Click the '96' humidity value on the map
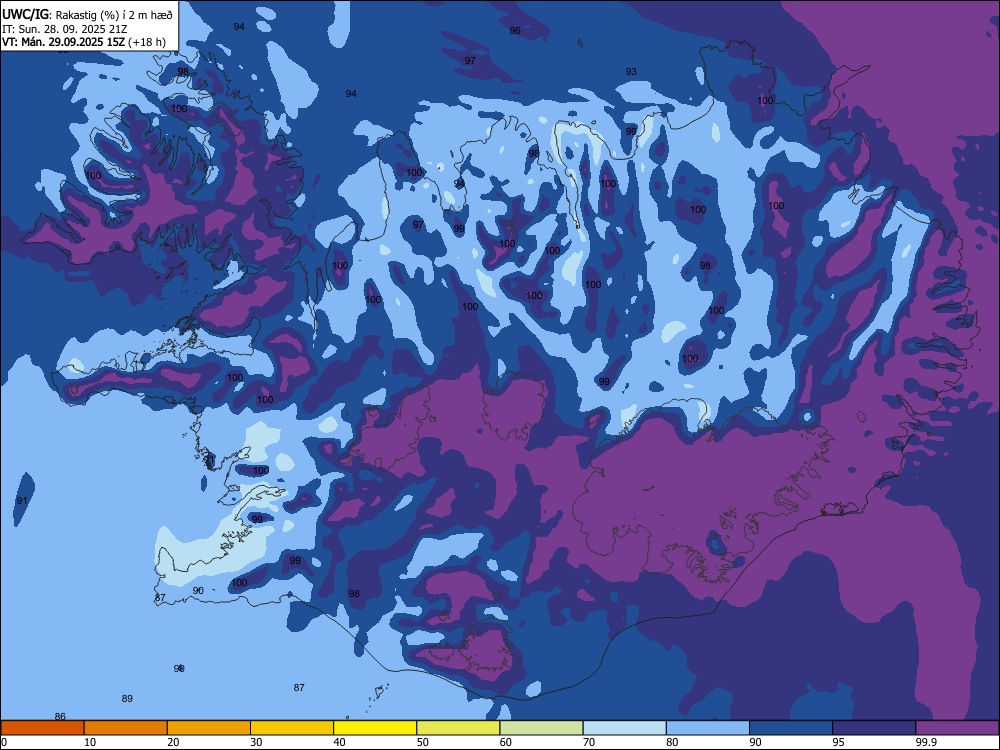The image size is (1000, 750). click(515, 31)
